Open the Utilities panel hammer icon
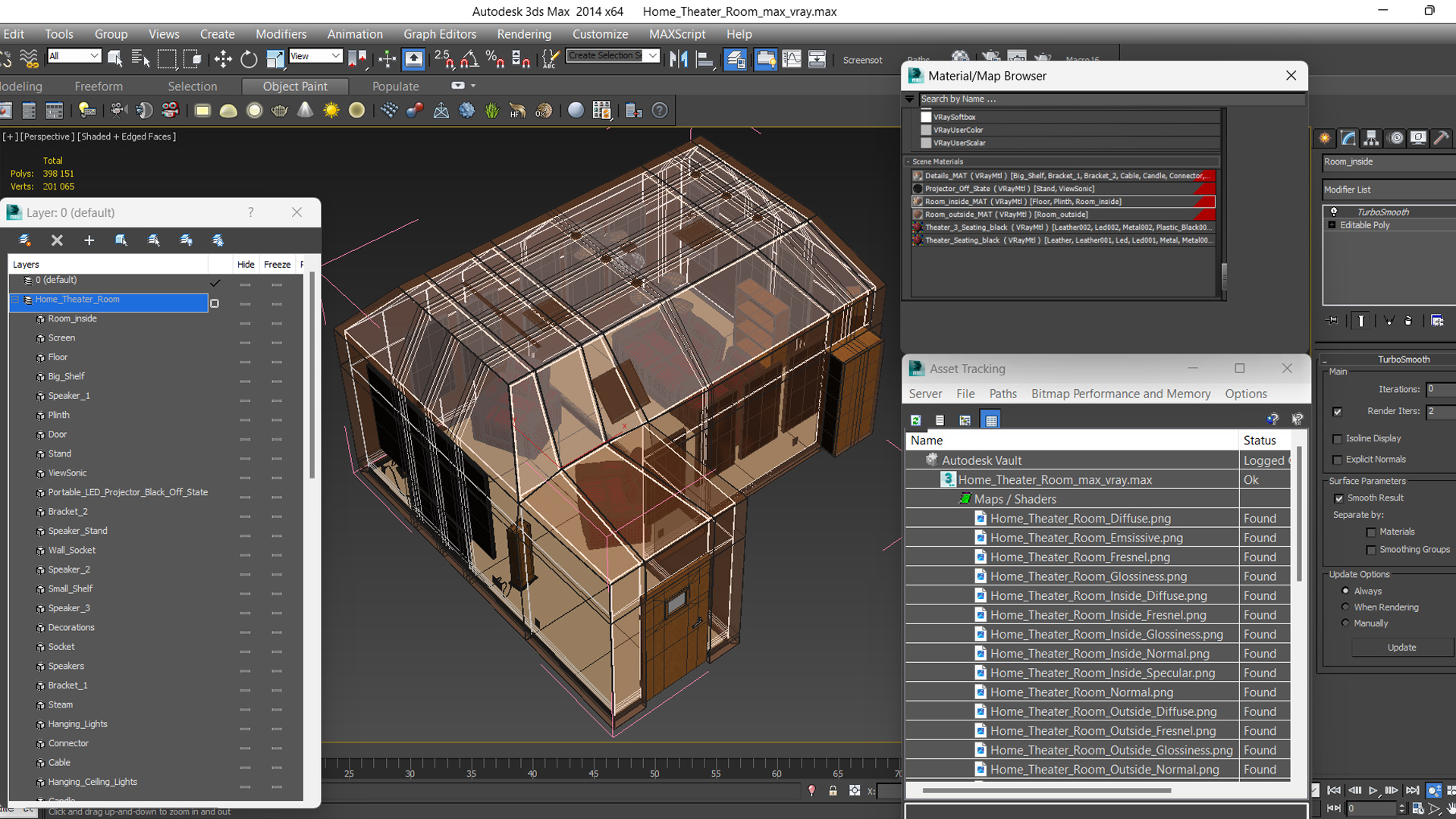The width and height of the screenshot is (1456, 819). tap(1441, 138)
